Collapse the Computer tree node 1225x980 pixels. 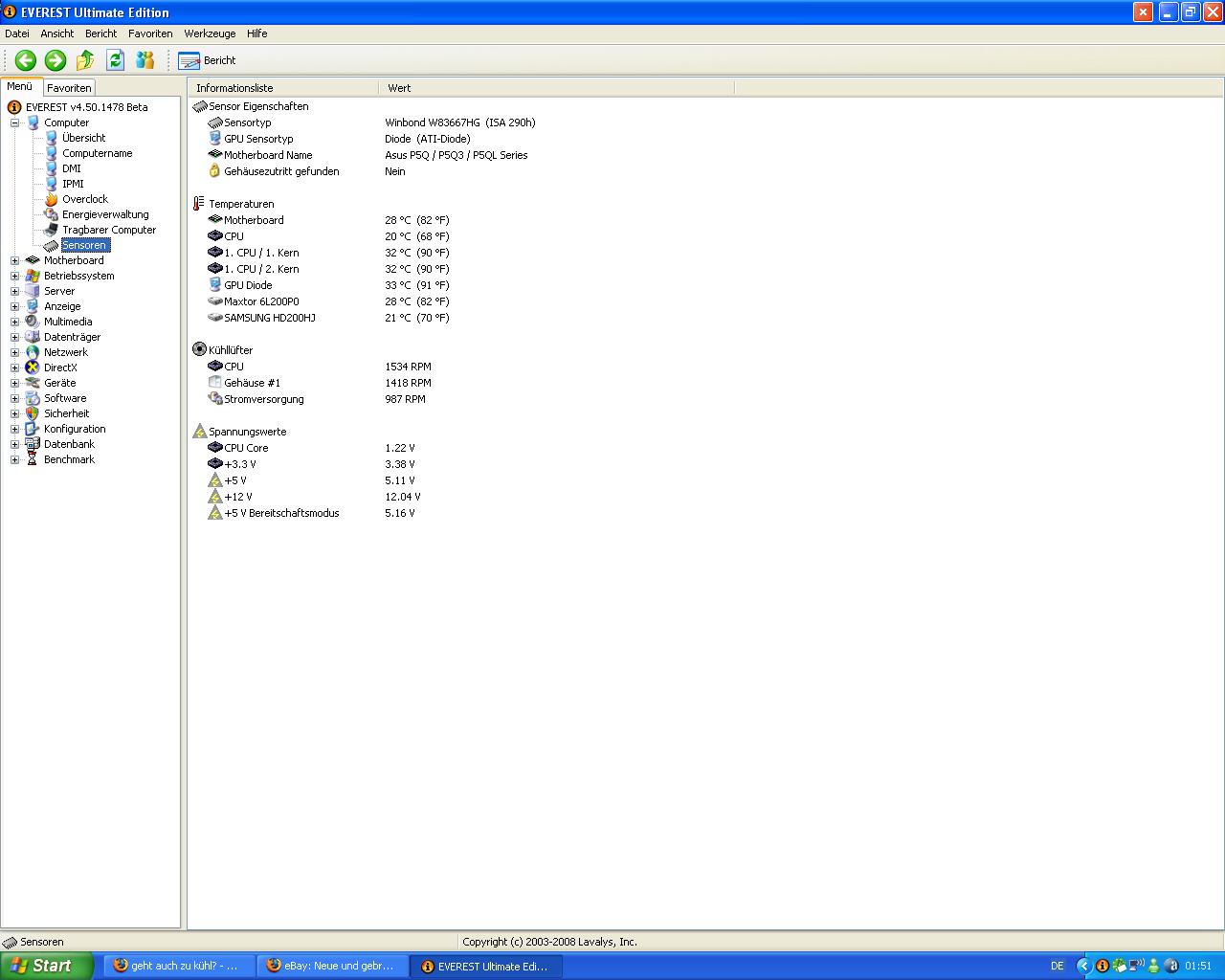14,122
